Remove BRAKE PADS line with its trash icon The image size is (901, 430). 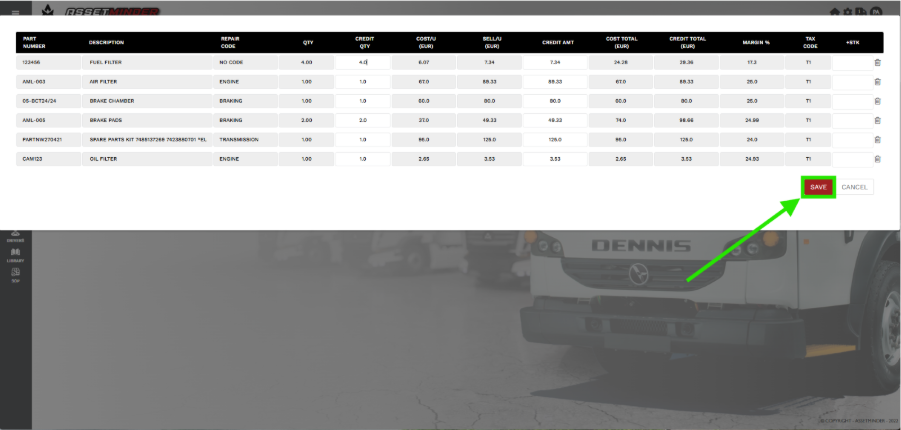(877, 121)
